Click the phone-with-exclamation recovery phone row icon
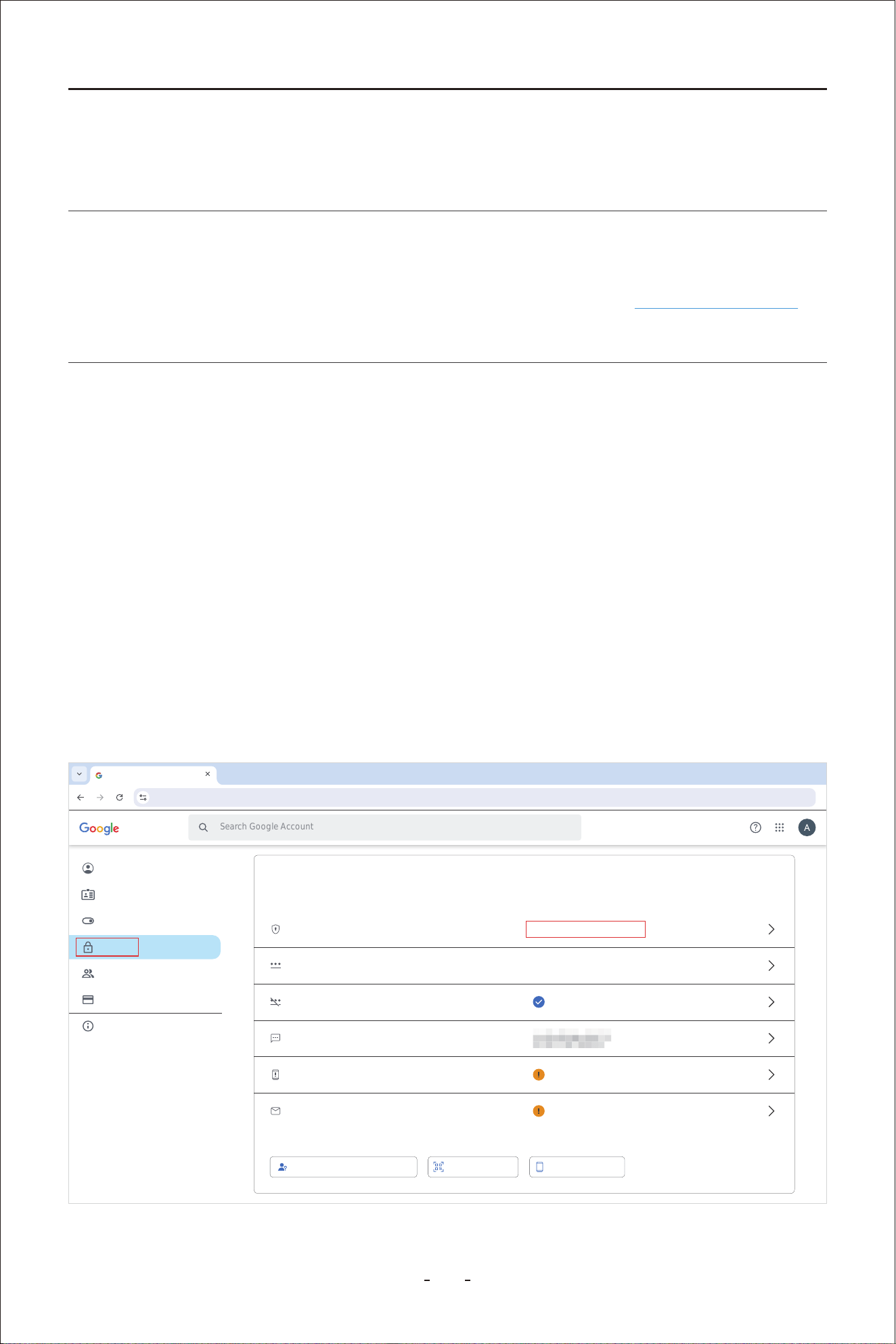Image resolution: width=896 pixels, height=1344 pixels. pos(275,1075)
